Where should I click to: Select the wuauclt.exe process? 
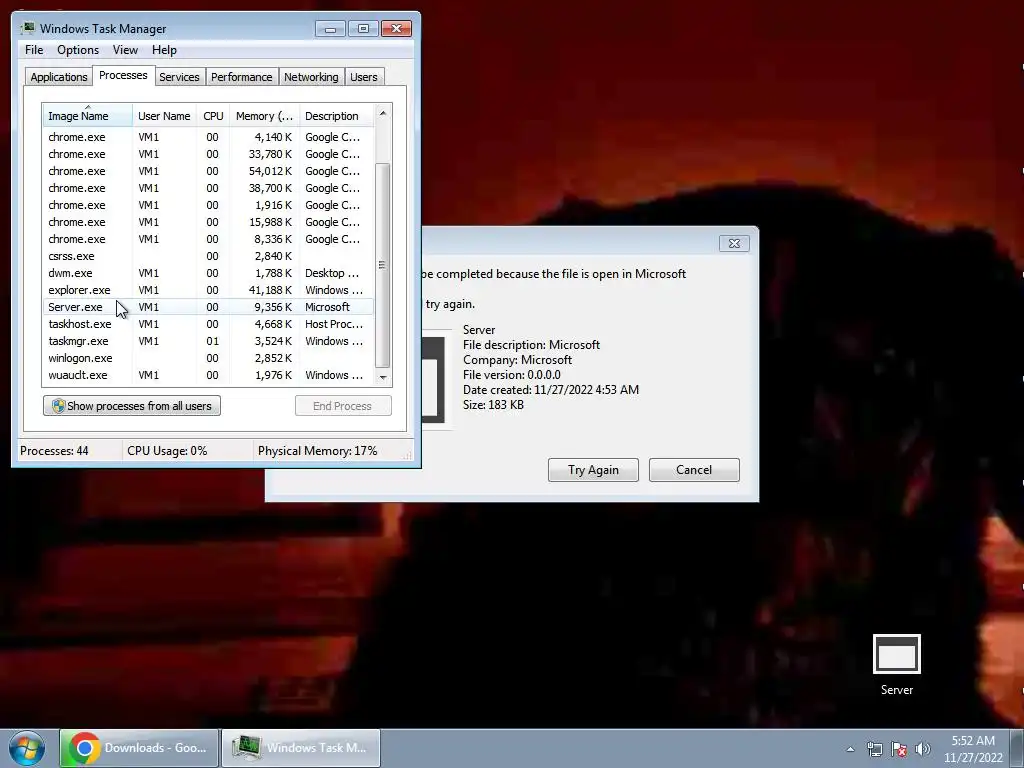coord(208,375)
